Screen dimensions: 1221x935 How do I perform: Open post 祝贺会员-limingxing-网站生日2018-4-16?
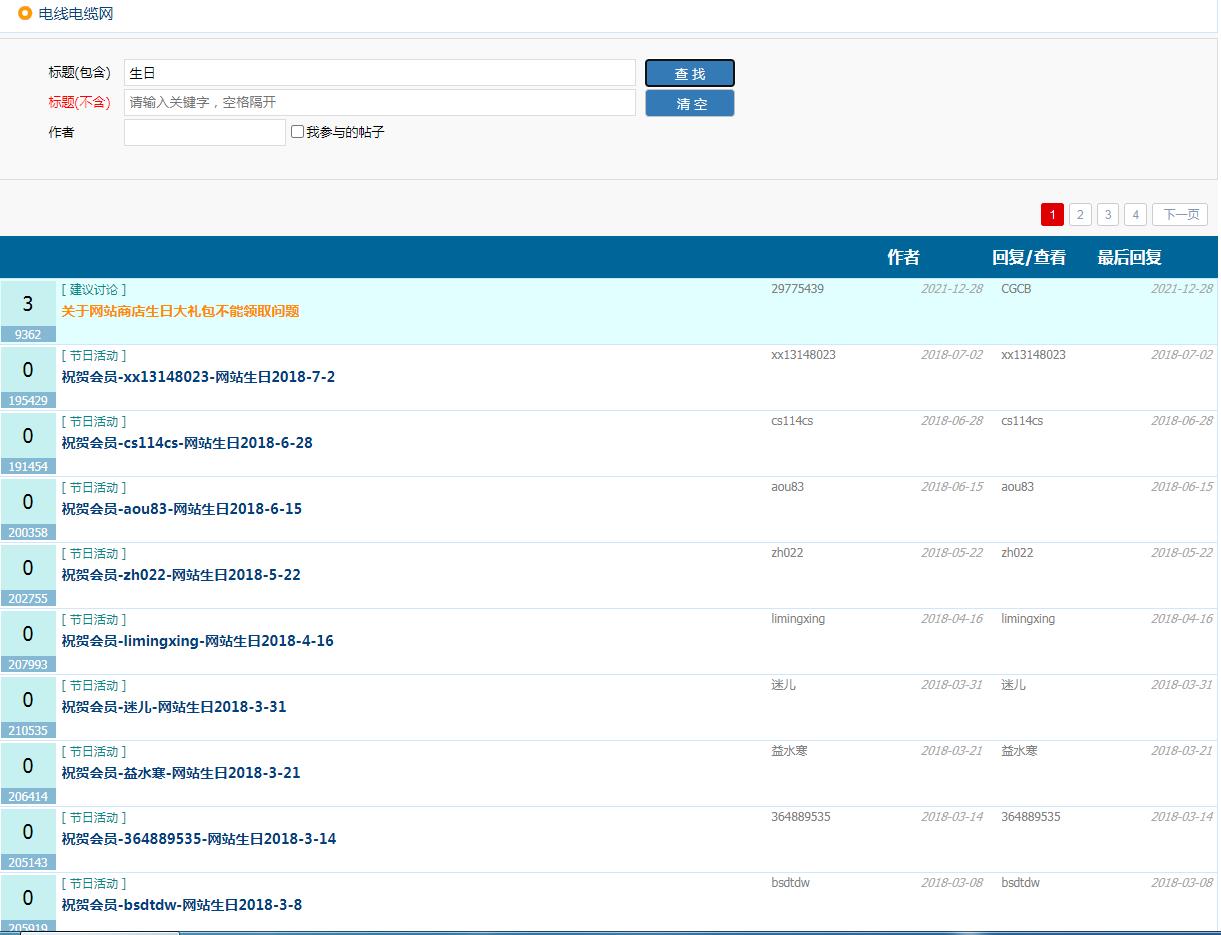197,641
